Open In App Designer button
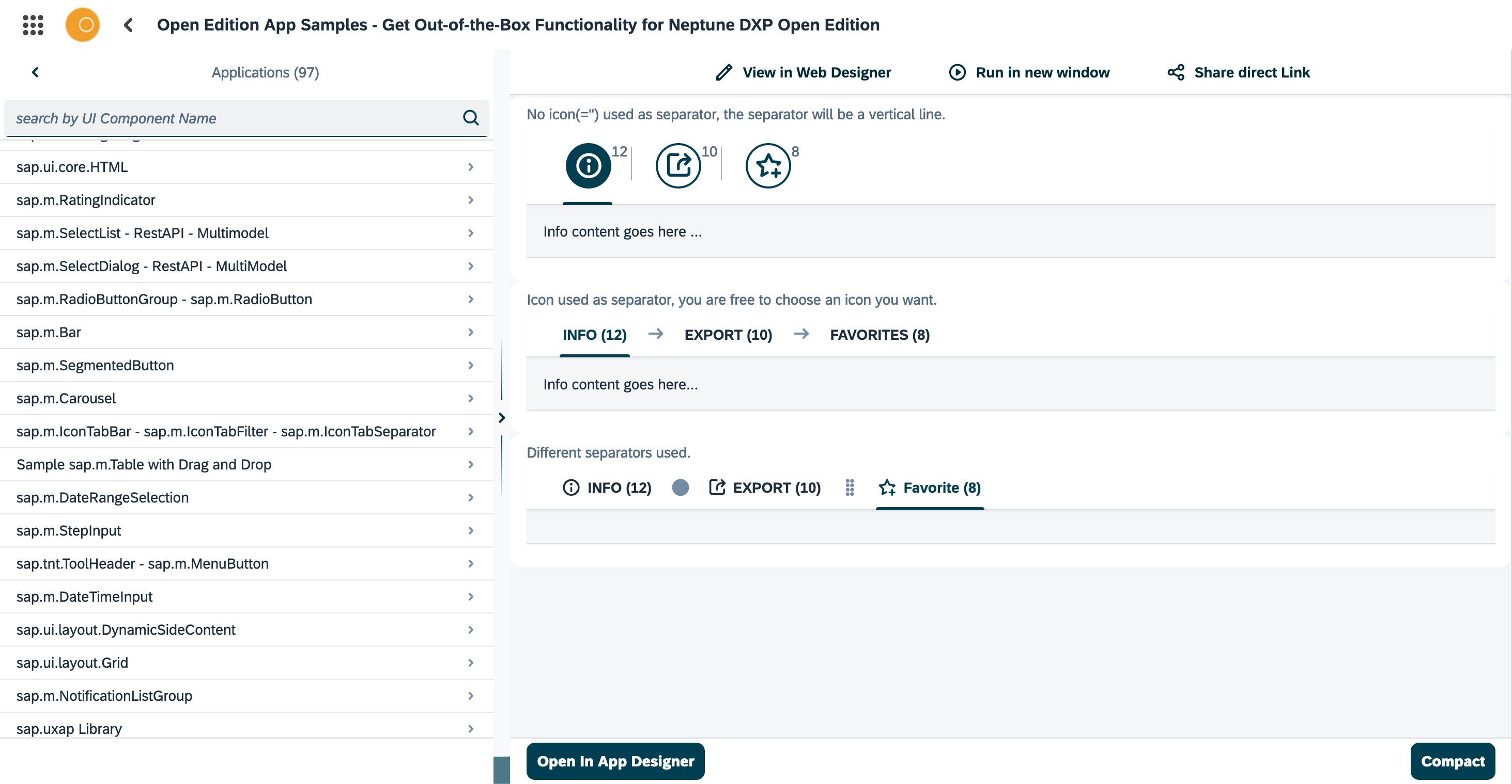Viewport: 1512px width, 784px height. 615,761
